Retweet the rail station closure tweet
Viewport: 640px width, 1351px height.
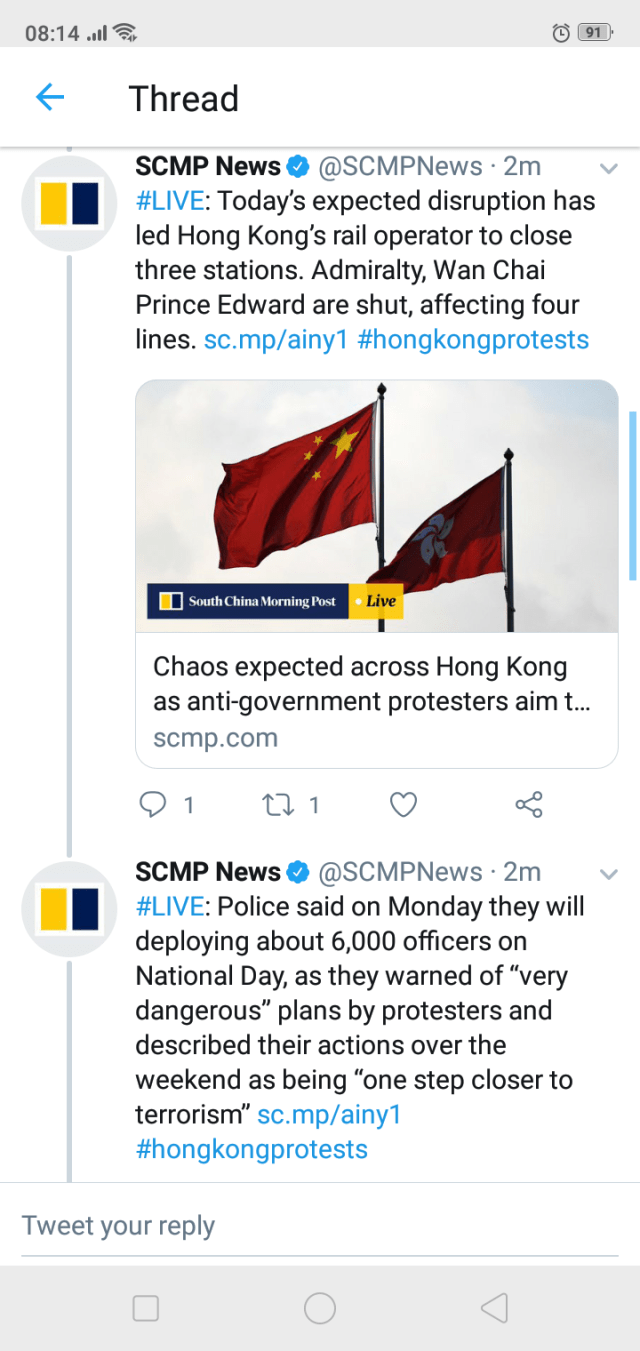pyautogui.click(x=275, y=805)
